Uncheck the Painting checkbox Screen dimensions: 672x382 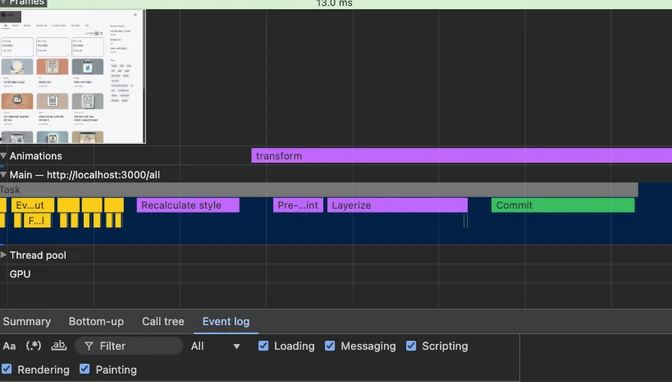coord(85,369)
